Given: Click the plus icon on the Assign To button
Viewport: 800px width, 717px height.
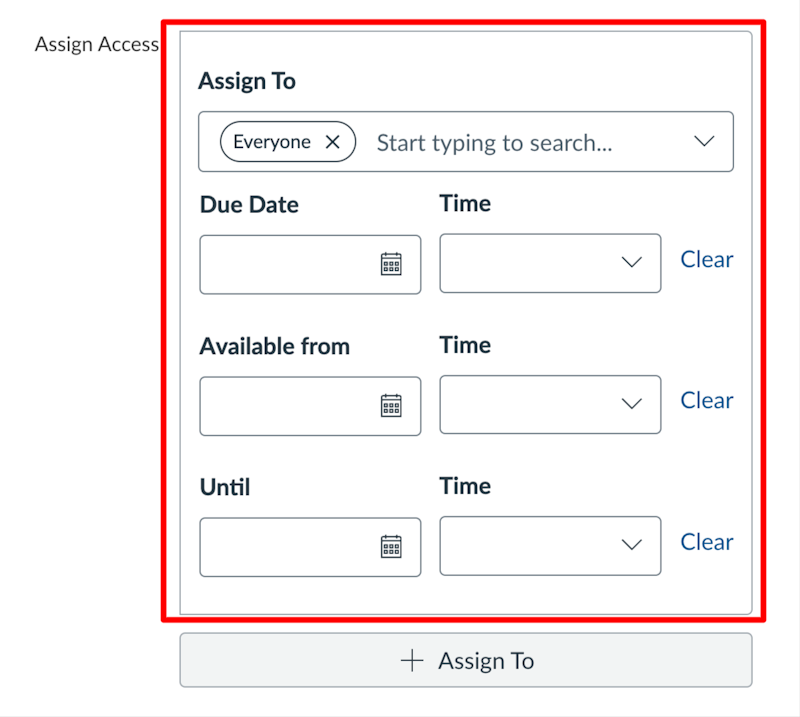Looking at the screenshot, I should tap(412, 661).
